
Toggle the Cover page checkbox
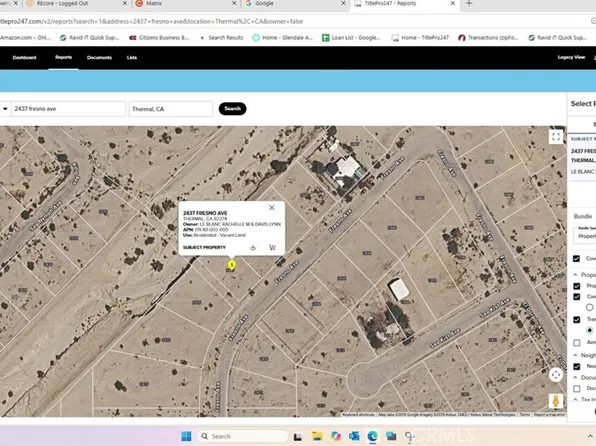click(x=576, y=259)
